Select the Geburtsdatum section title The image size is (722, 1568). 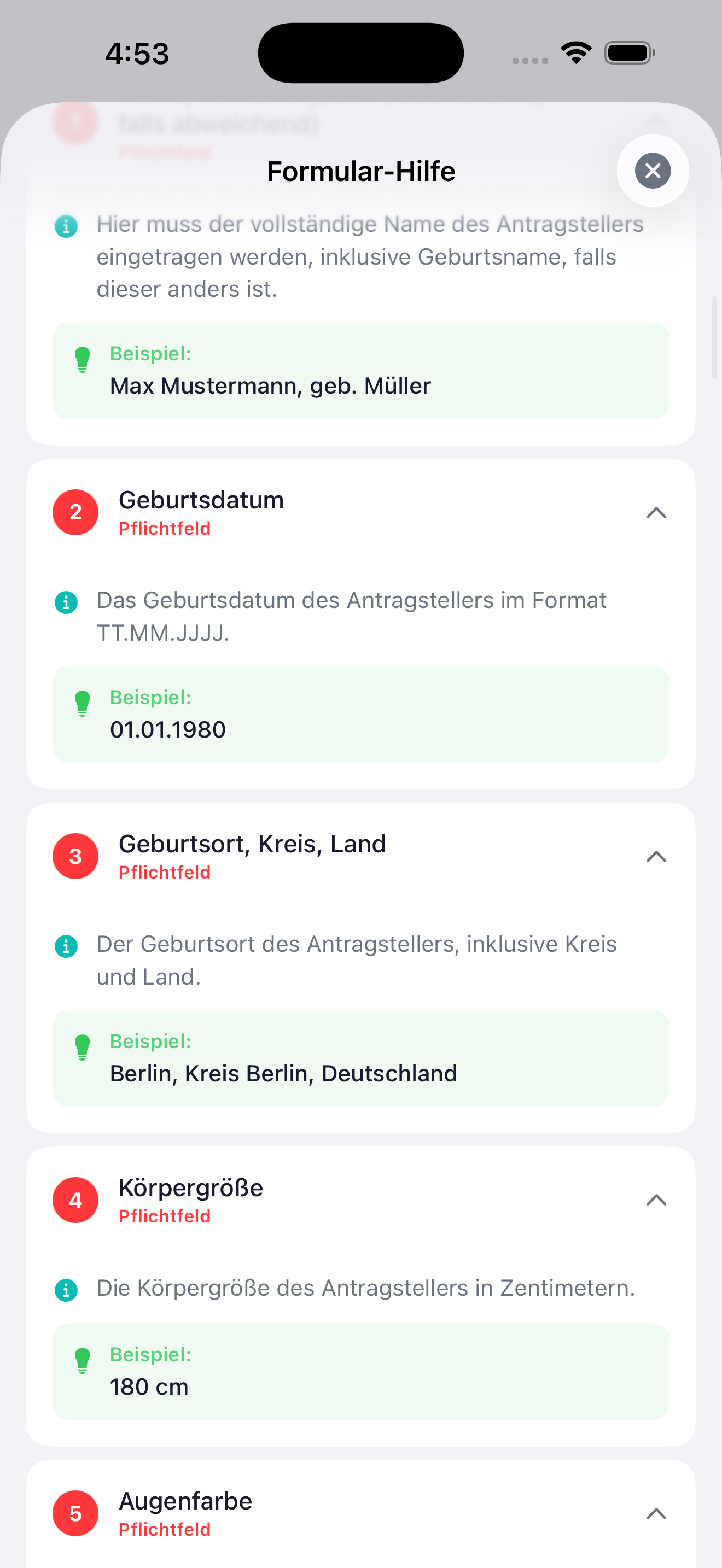click(201, 500)
